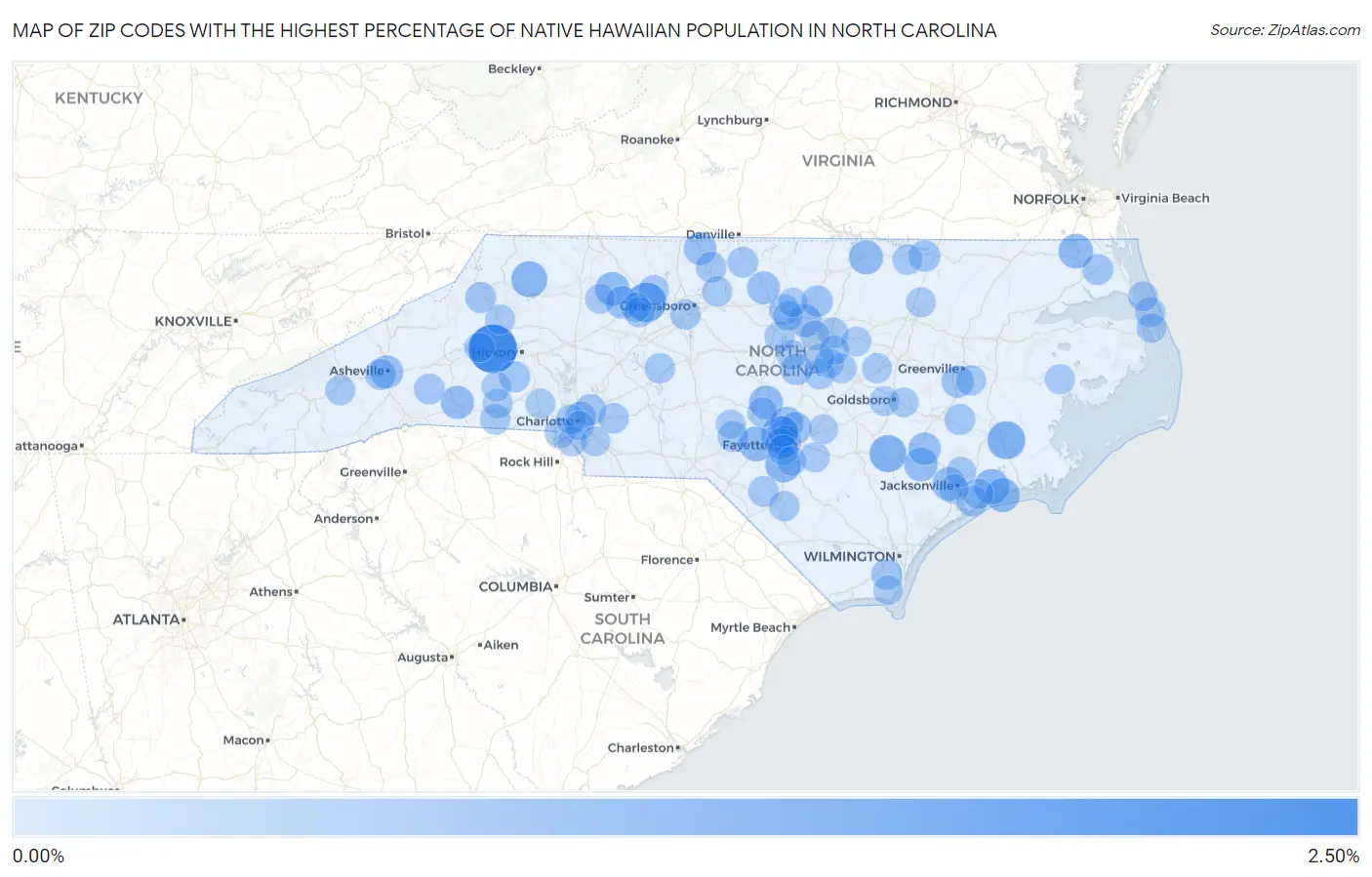Click the Augusta city label

(x=423, y=658)
